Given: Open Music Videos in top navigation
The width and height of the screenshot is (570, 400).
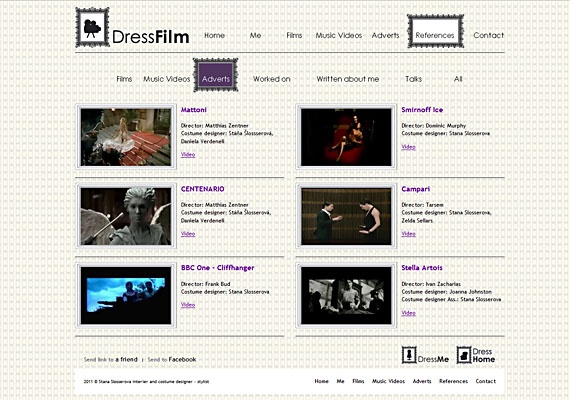Looking at the screenshot, I should [338, 35].
